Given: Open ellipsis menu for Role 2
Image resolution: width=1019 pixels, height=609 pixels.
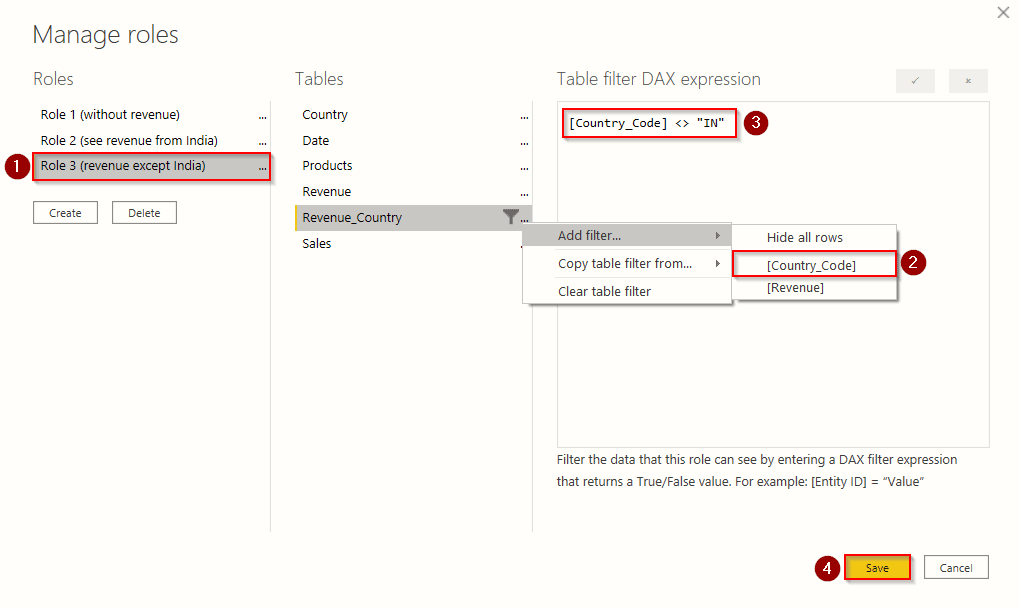Looking at the screenshot, I should tap(263, 142).
